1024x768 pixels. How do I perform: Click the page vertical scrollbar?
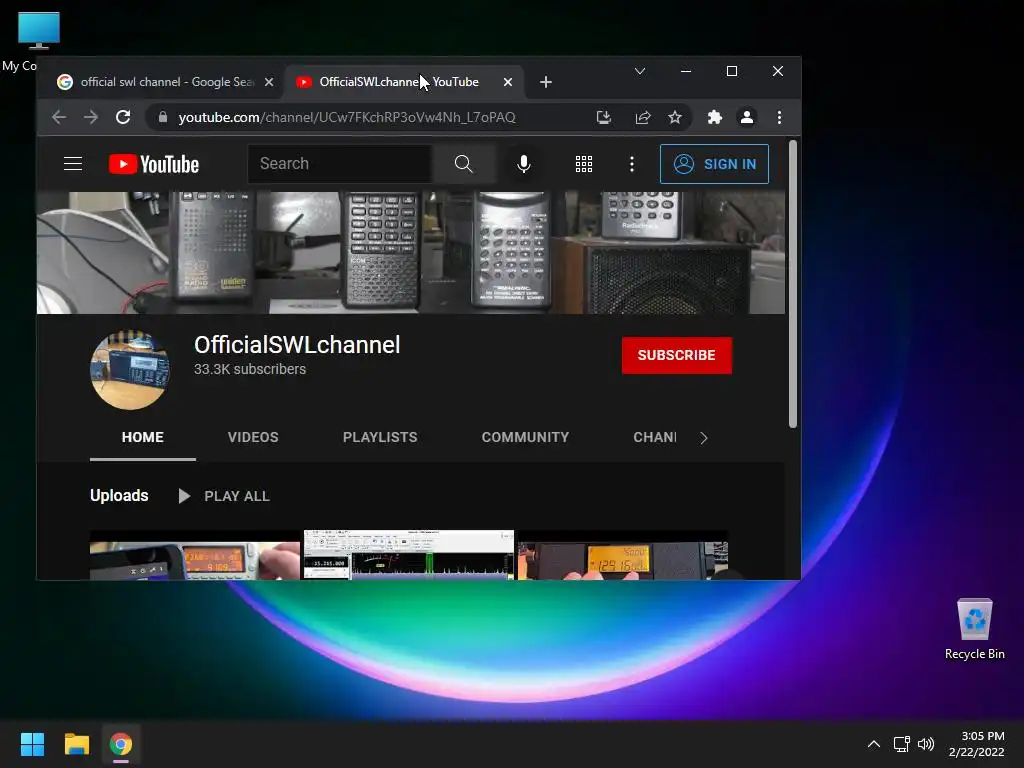pyautogui.click(x=793, y=285)
